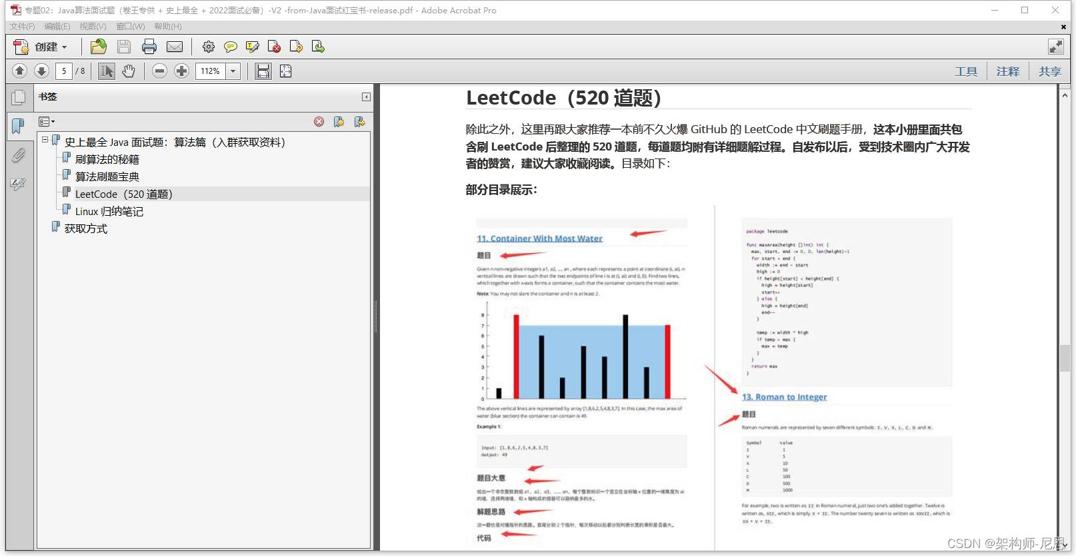1076x556 pixels.
Task: Open the 编辑(E) menu
Action: (57, 26)
